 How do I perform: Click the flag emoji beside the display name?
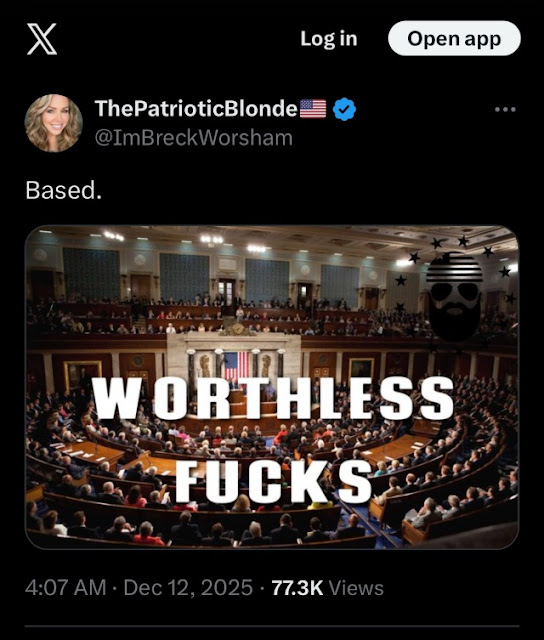pos(313,109)
